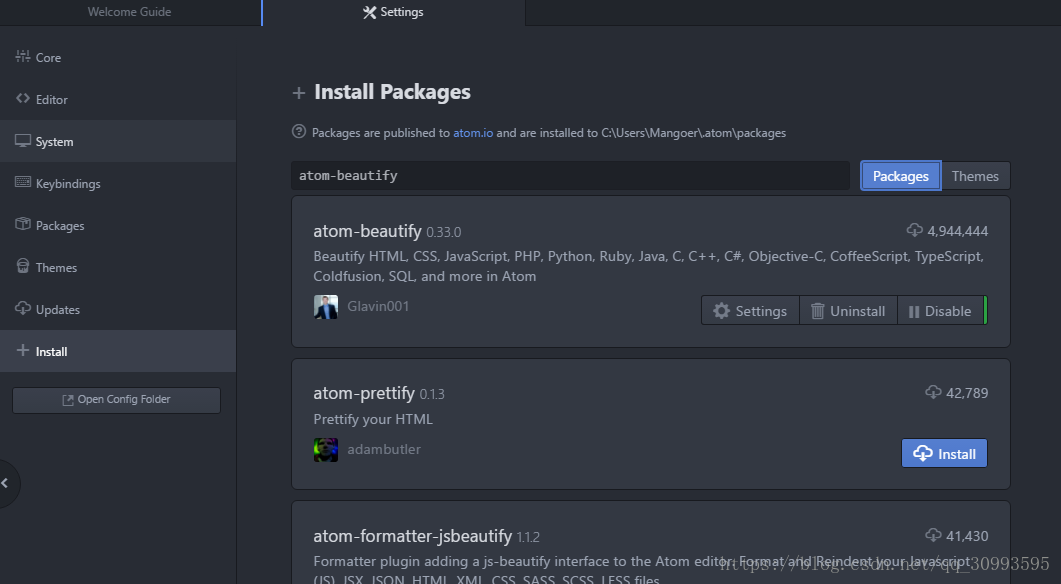The width and height of the screenshot is (1061, 584).
Task: Open atom-formatter-jsbeautify package title
Action: (413, 536)
